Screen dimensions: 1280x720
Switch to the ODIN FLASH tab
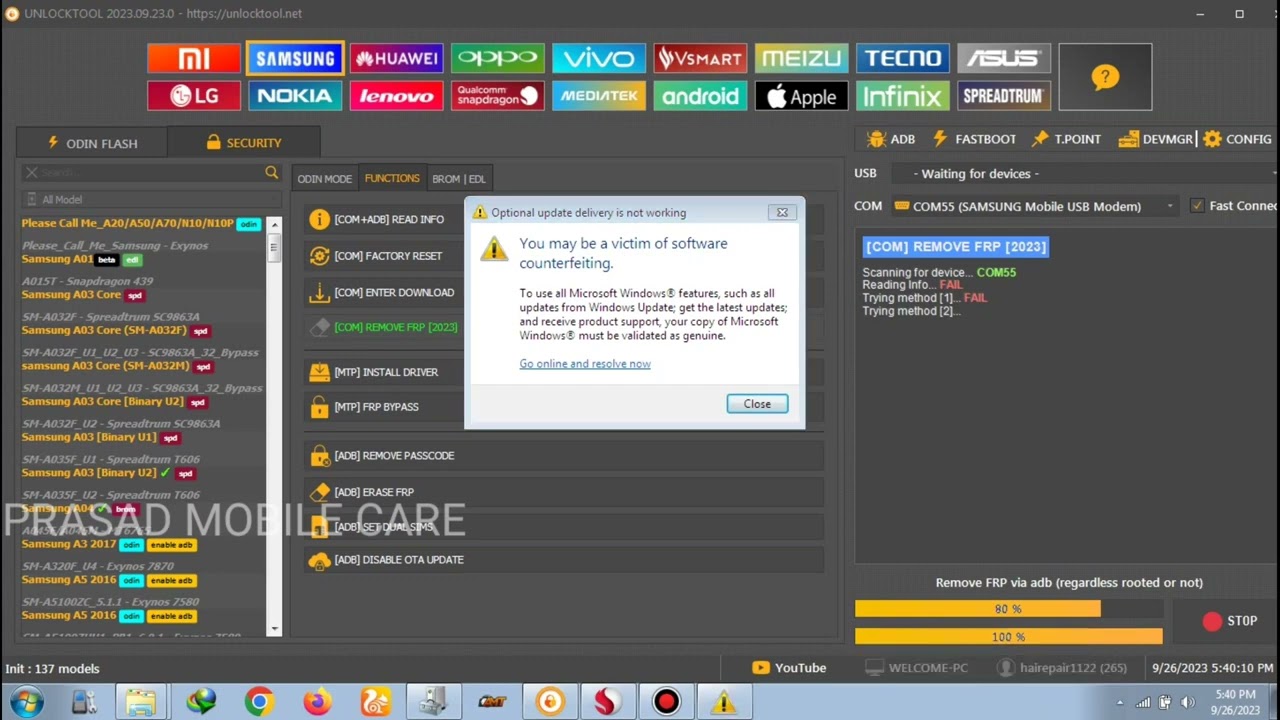[92, 143]
